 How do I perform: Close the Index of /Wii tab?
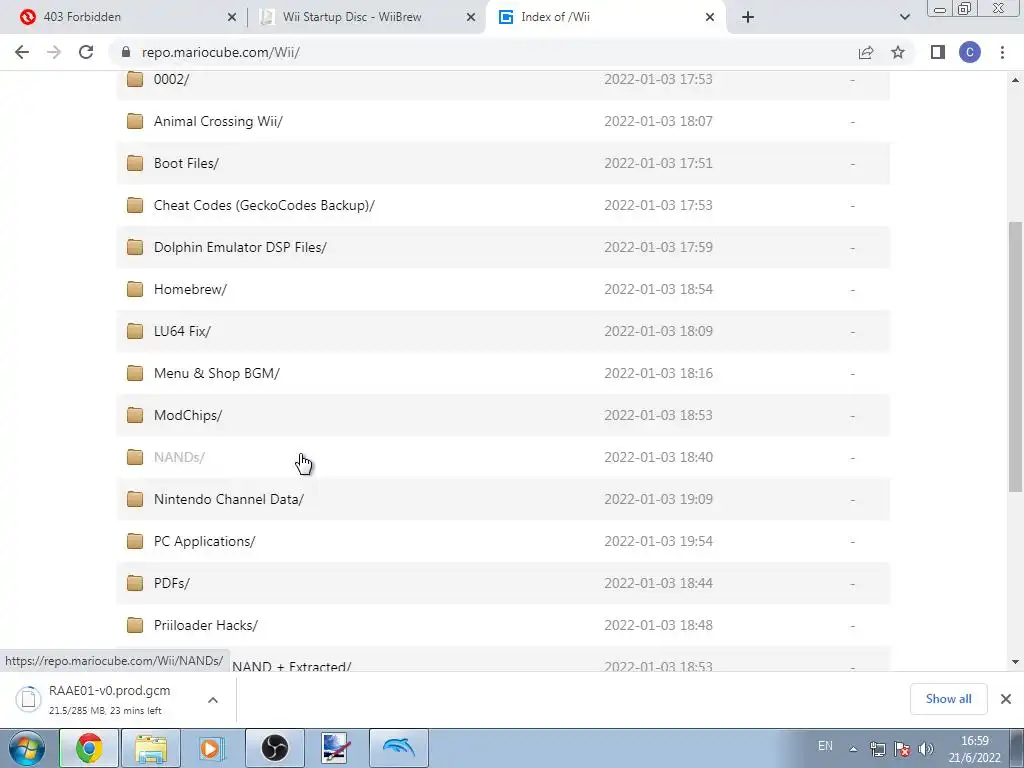[710, 17]
